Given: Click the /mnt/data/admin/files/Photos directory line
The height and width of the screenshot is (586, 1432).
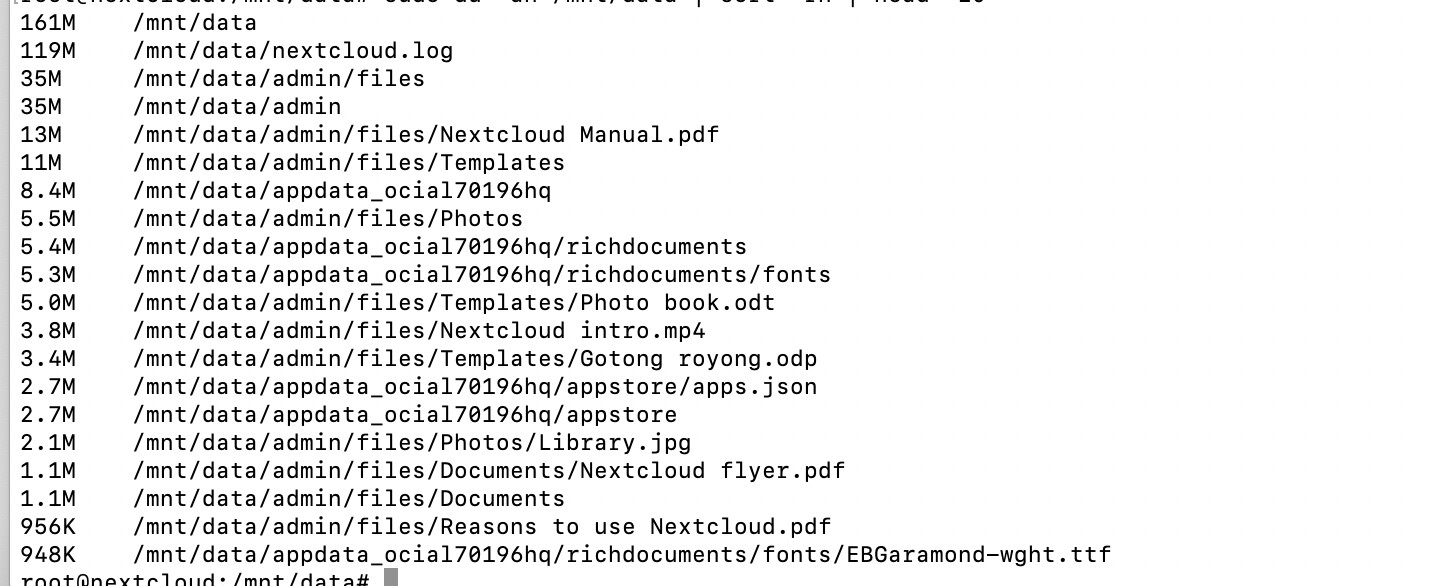Looking at the screenshot, I should tap(327, 218).
